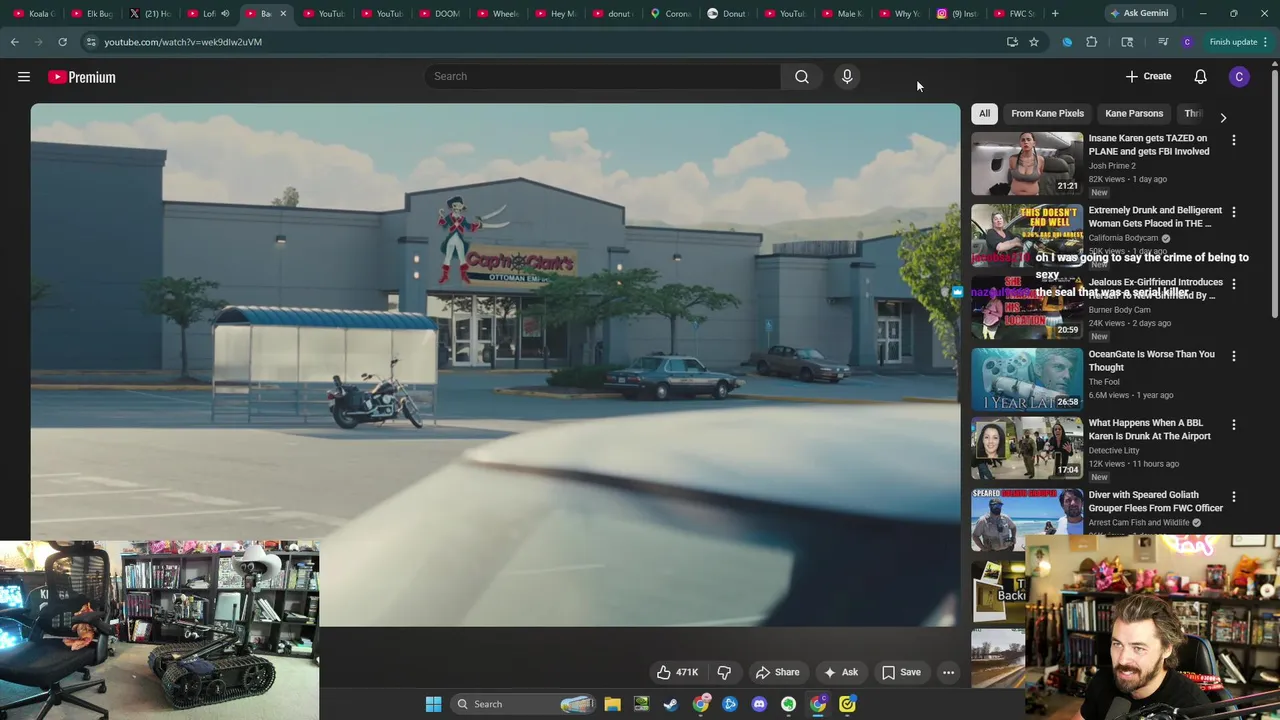Screen dimensions: 1280x720
Task: Open Chrome profile avatar in toolbar
Action: pyautogui.click(x=1187, y=42)
